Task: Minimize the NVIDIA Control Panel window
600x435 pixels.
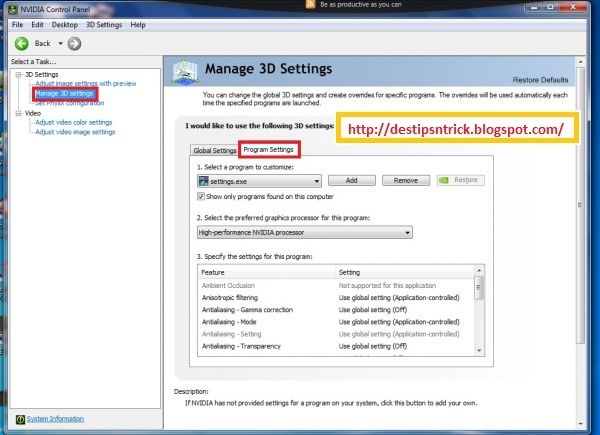Action: (x=534, y=7)
